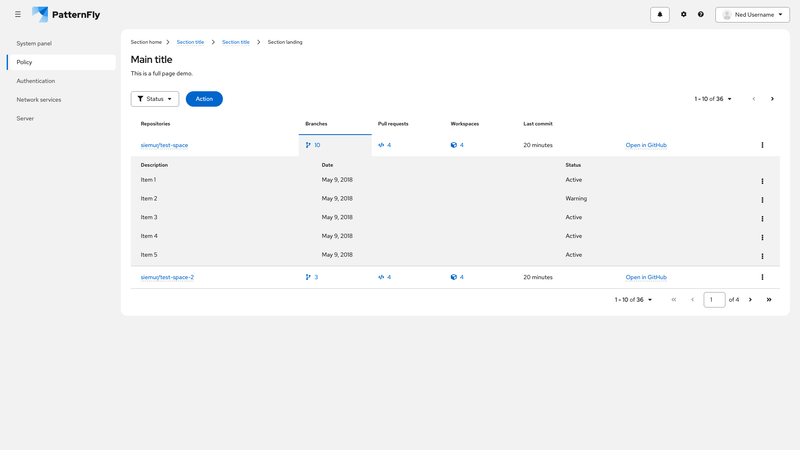Open the Status filter dropdown
Viewport: 800px width, 450px height.
click(155, 99)
